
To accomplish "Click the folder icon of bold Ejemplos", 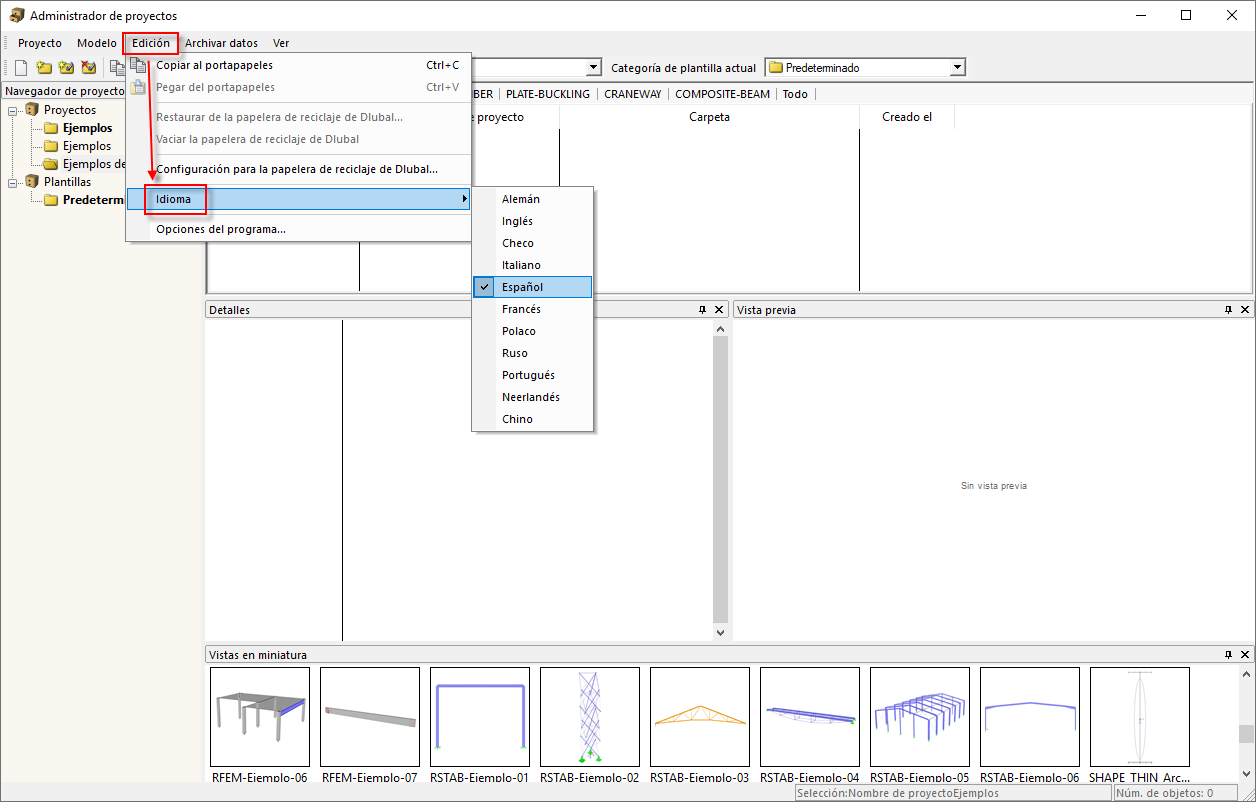I will coord(51,128).
